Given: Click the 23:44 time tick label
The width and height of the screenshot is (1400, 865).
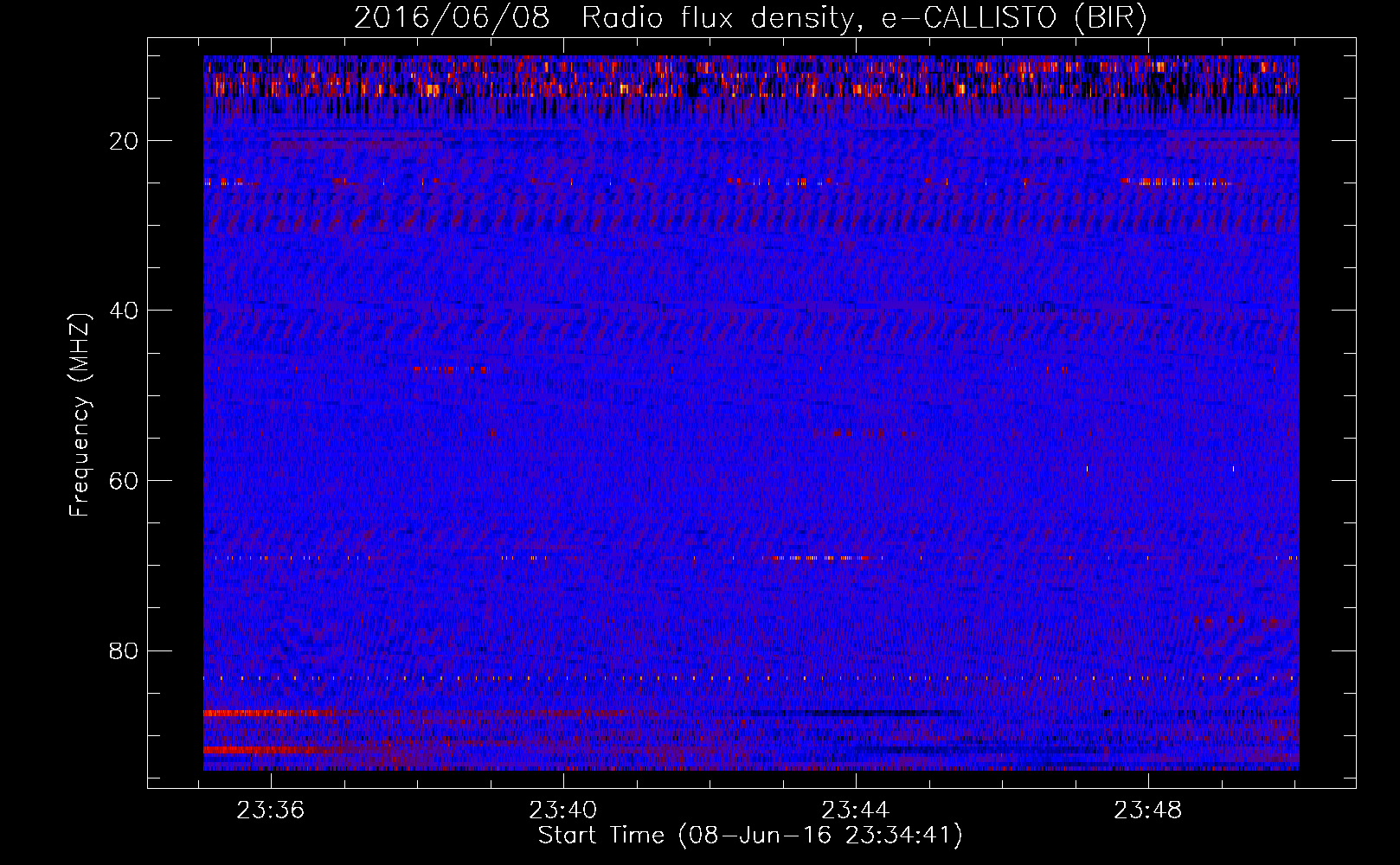Looking at the screenshot, I should coord(856,811).
